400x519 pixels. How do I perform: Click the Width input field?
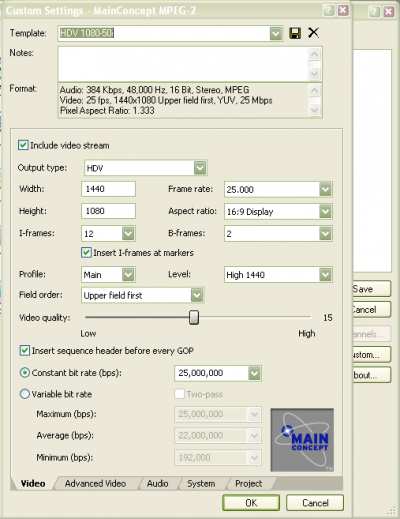click(108, 189)
